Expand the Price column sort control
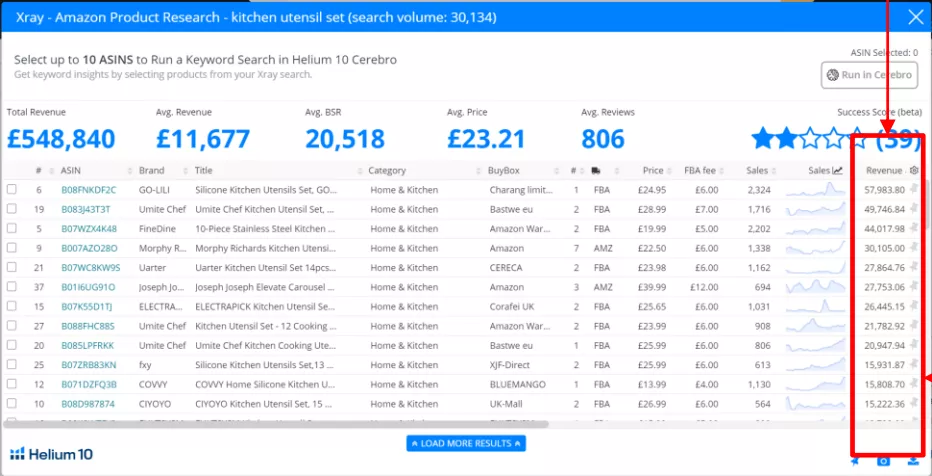 [670, 171]
